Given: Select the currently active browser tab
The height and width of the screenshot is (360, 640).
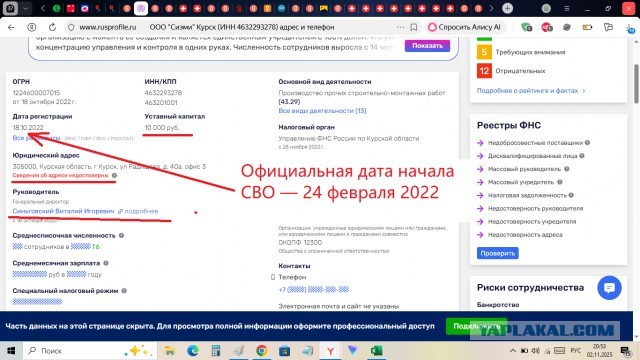Looking at the screenshot, I should (141, 8).
